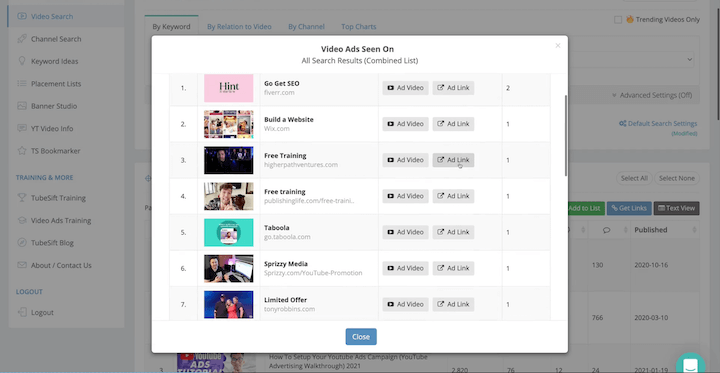Screen dimensions: 720x373
Task: Click the About / Contact Us envelope icon
Action: click(x=22, y=265)
